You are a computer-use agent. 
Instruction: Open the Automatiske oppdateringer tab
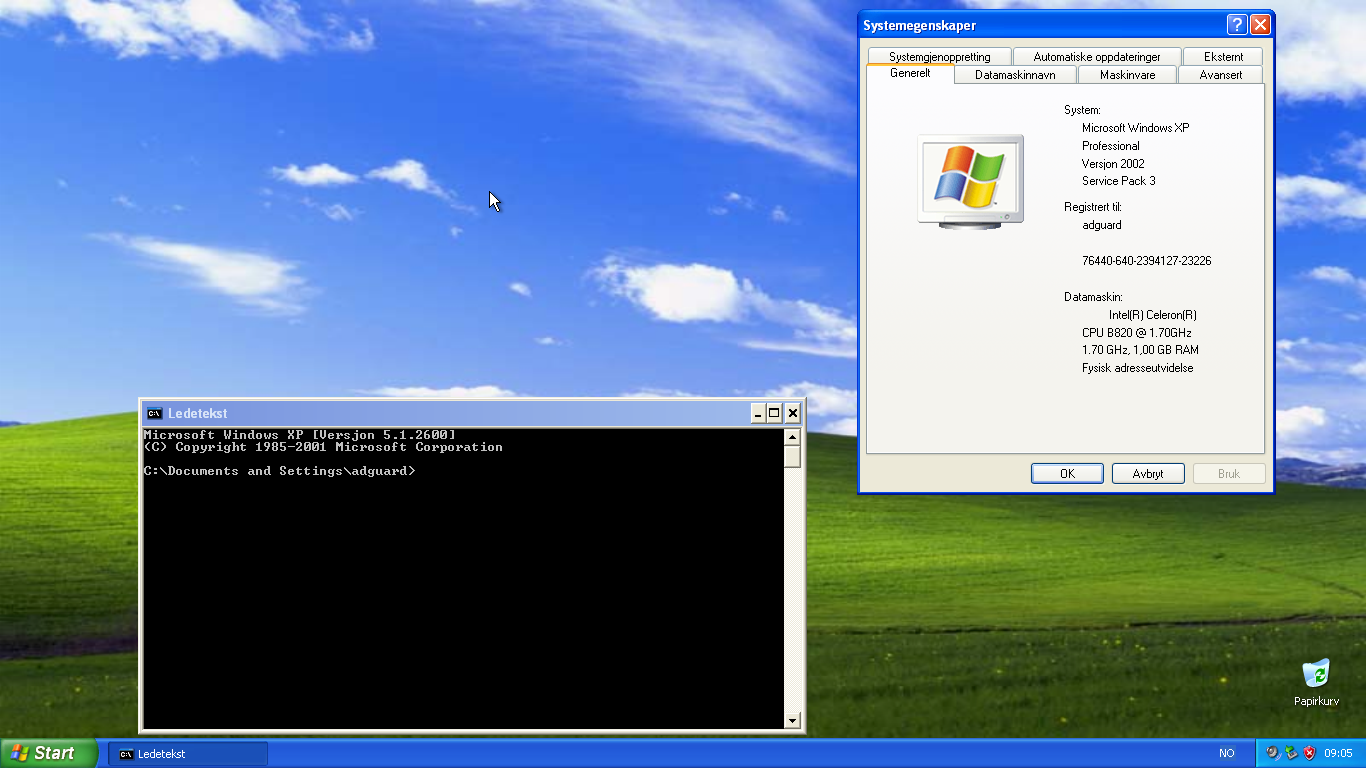click(1096, 56)
